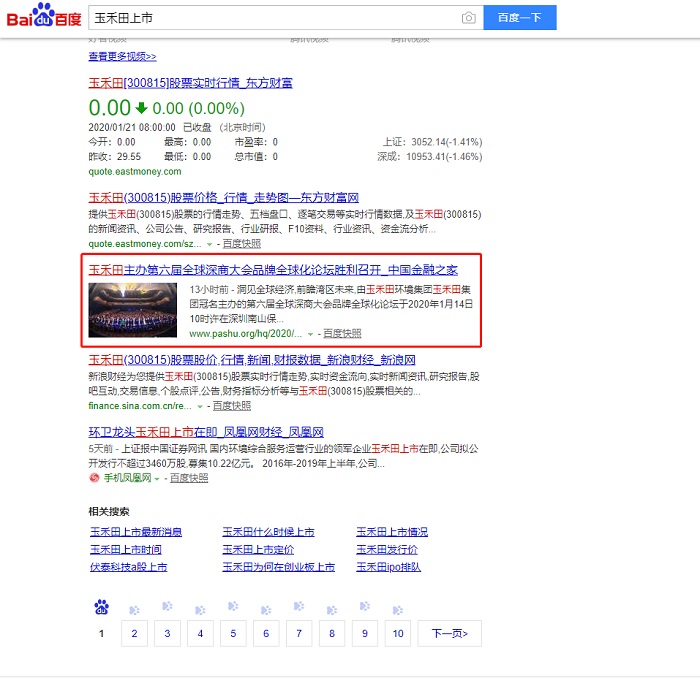Click the paw icon above page 10
700x678 pixels.
pyautogui.click(x=398, y=610)
